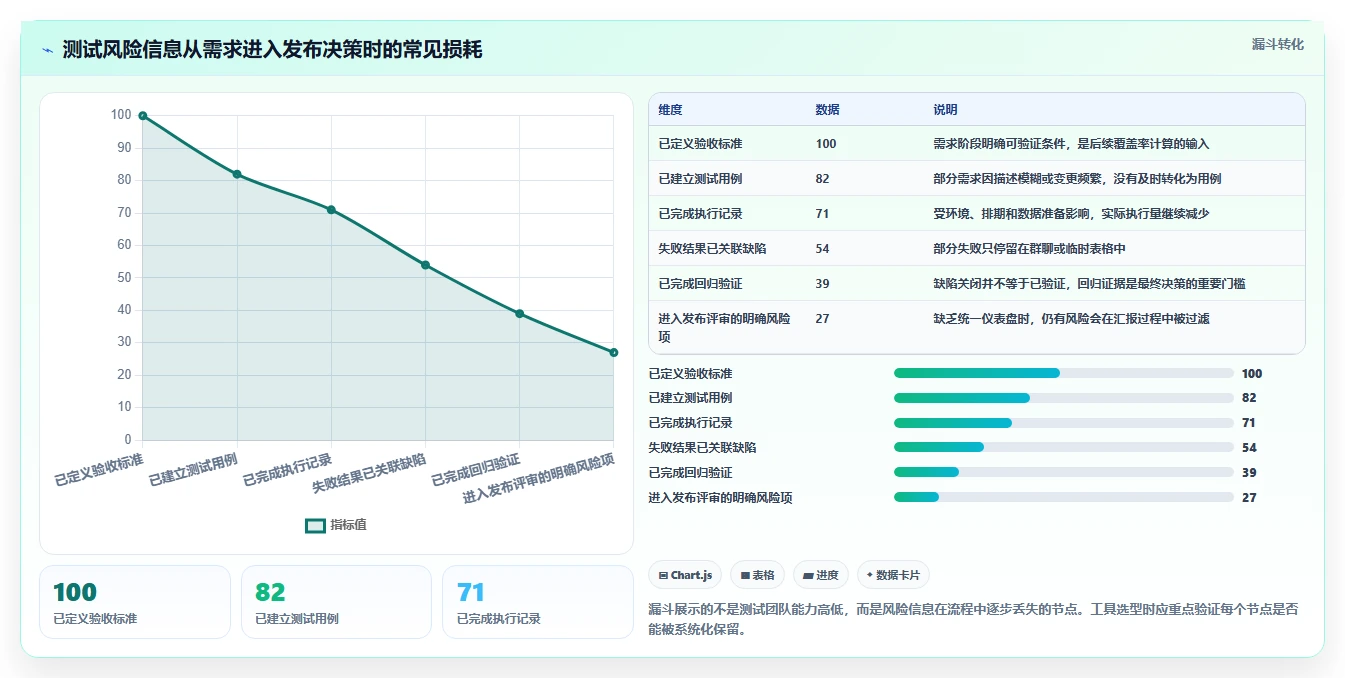The width and height of the screenshot is (1345, 678).
Task: Open the 100 已定义验收标准 data card
Action: [135, 602]
